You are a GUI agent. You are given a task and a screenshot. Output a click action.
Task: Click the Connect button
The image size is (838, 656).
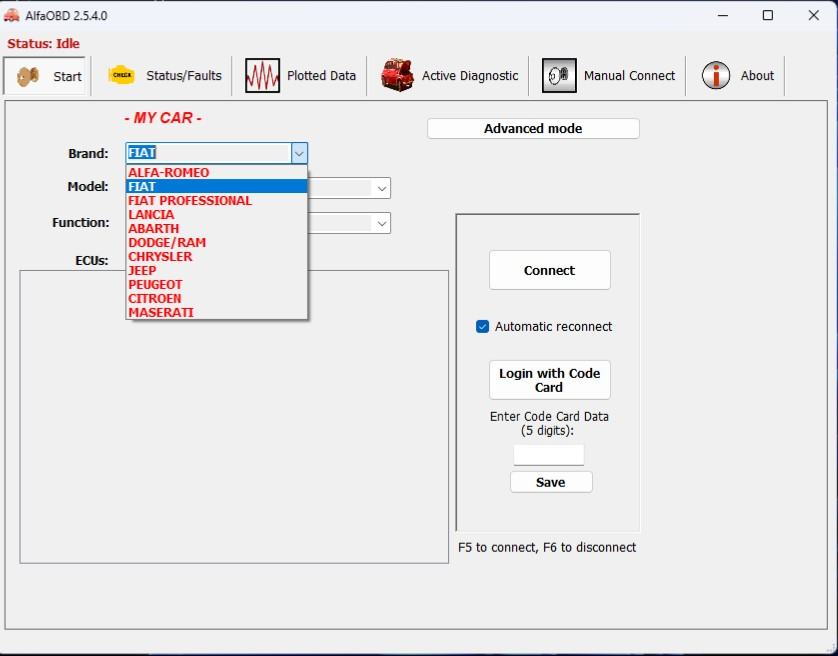pos(549,271)
